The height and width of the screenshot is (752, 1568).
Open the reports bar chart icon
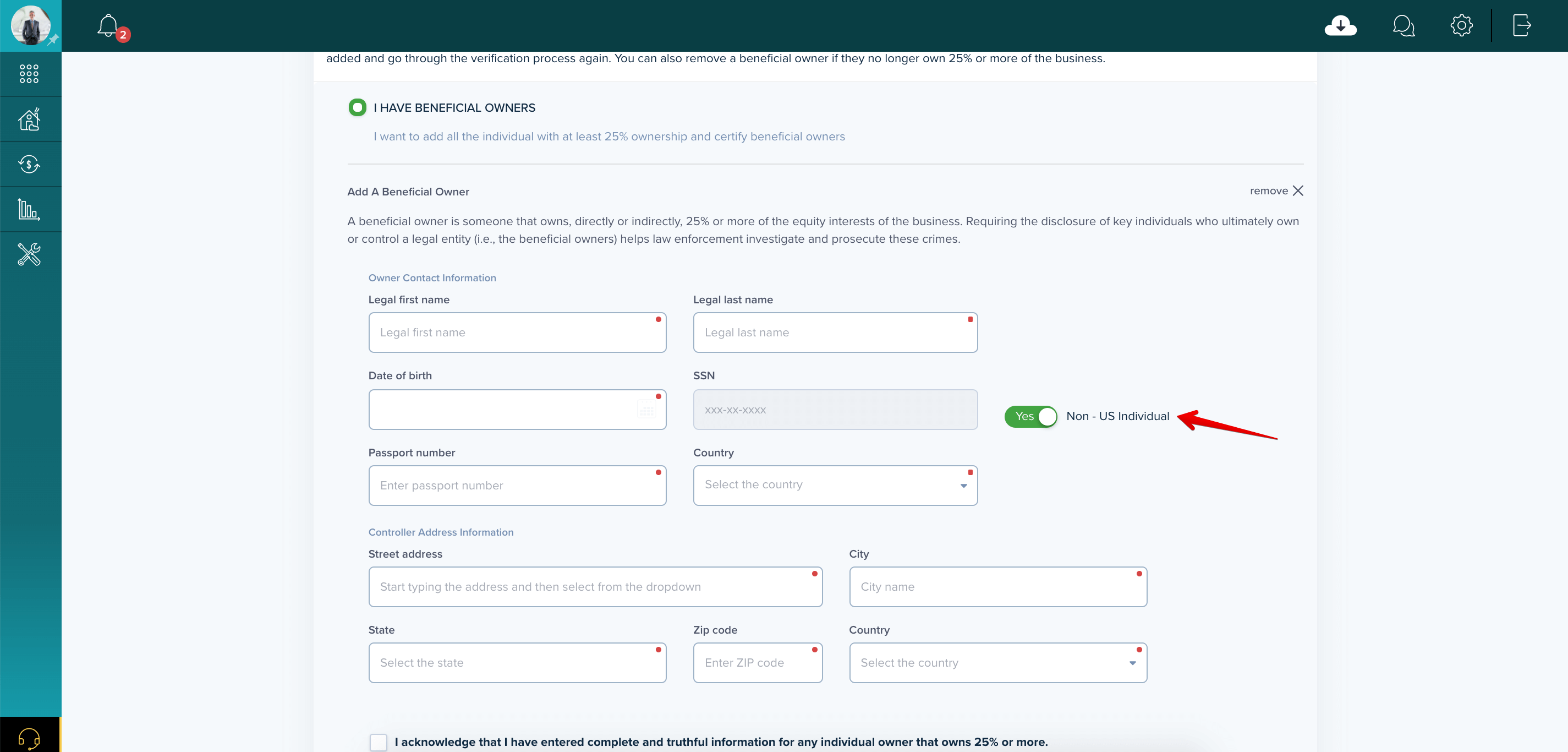pos(29,209)
